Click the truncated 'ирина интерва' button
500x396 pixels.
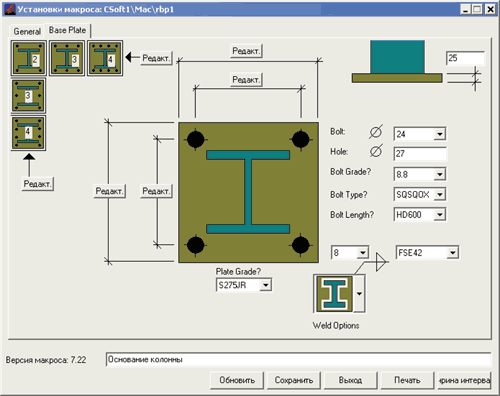click(464, 380)
